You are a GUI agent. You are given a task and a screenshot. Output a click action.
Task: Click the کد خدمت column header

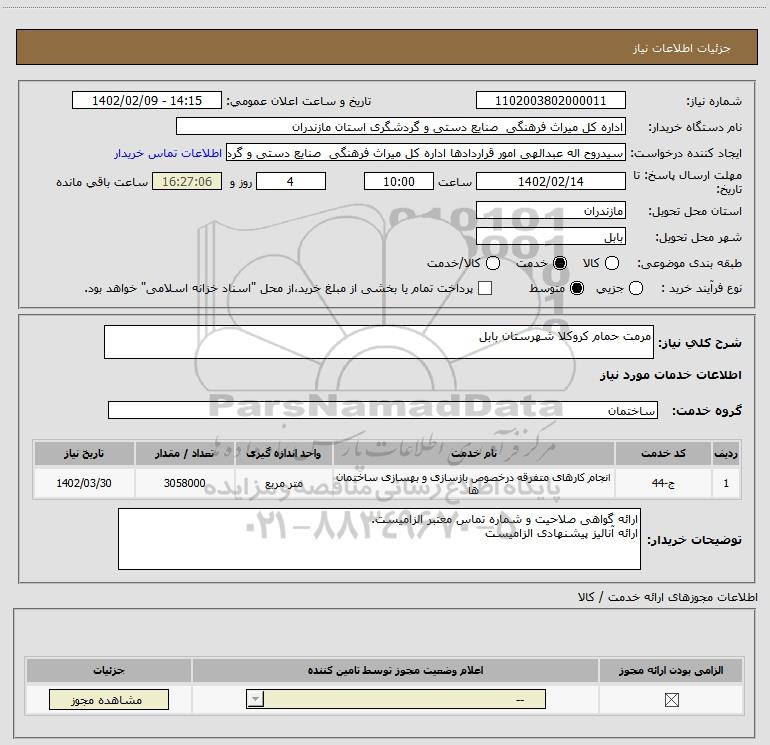663,453
